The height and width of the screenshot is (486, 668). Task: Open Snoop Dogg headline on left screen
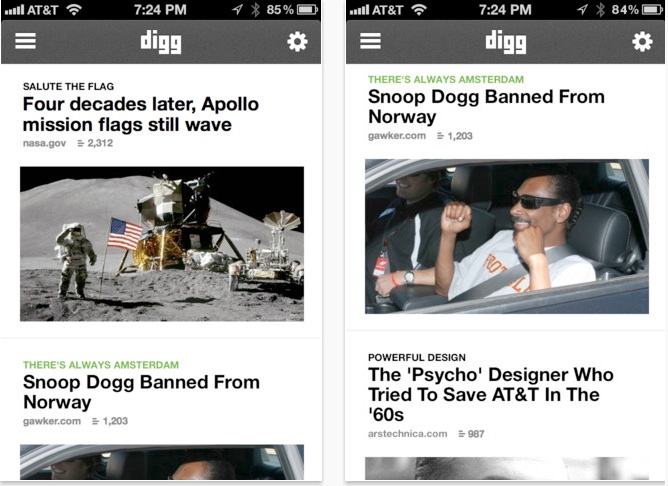pos(141,392)
